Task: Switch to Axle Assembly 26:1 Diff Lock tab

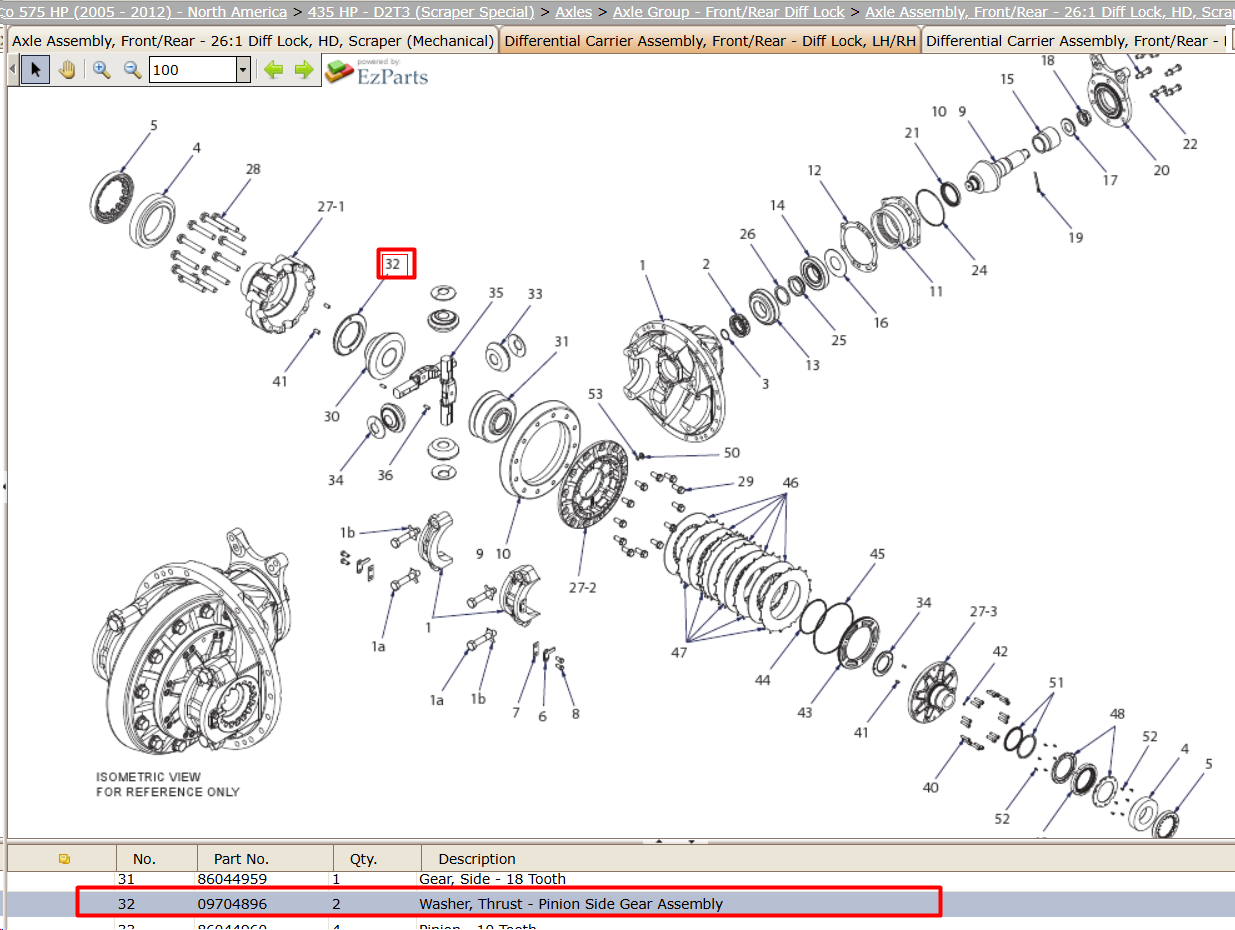Action: (x=253, y=41)
